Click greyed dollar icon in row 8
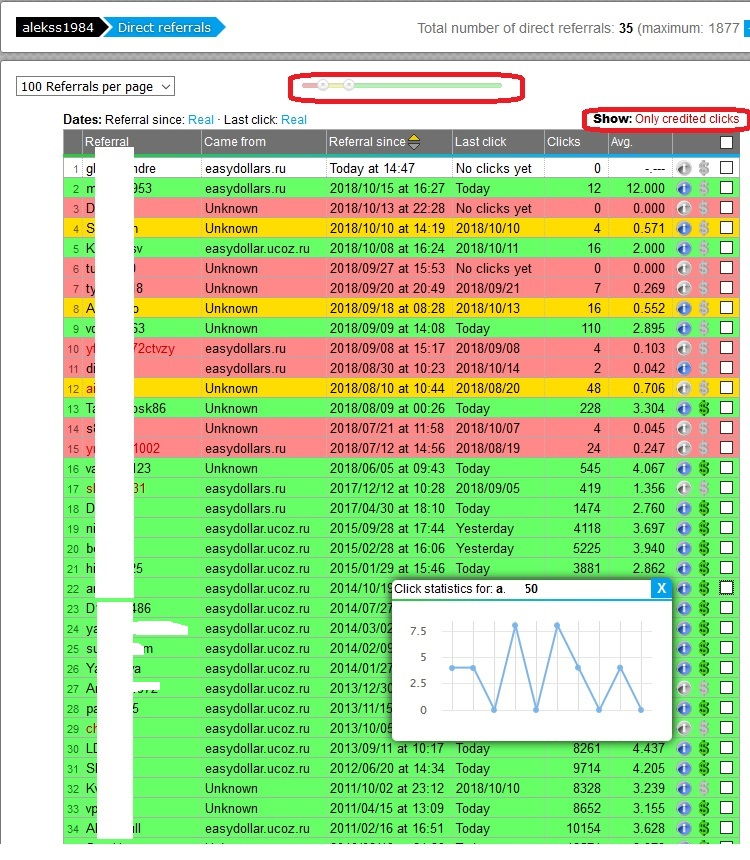The width and height of the screenshot is (750, 860). (x=704, y=308)
